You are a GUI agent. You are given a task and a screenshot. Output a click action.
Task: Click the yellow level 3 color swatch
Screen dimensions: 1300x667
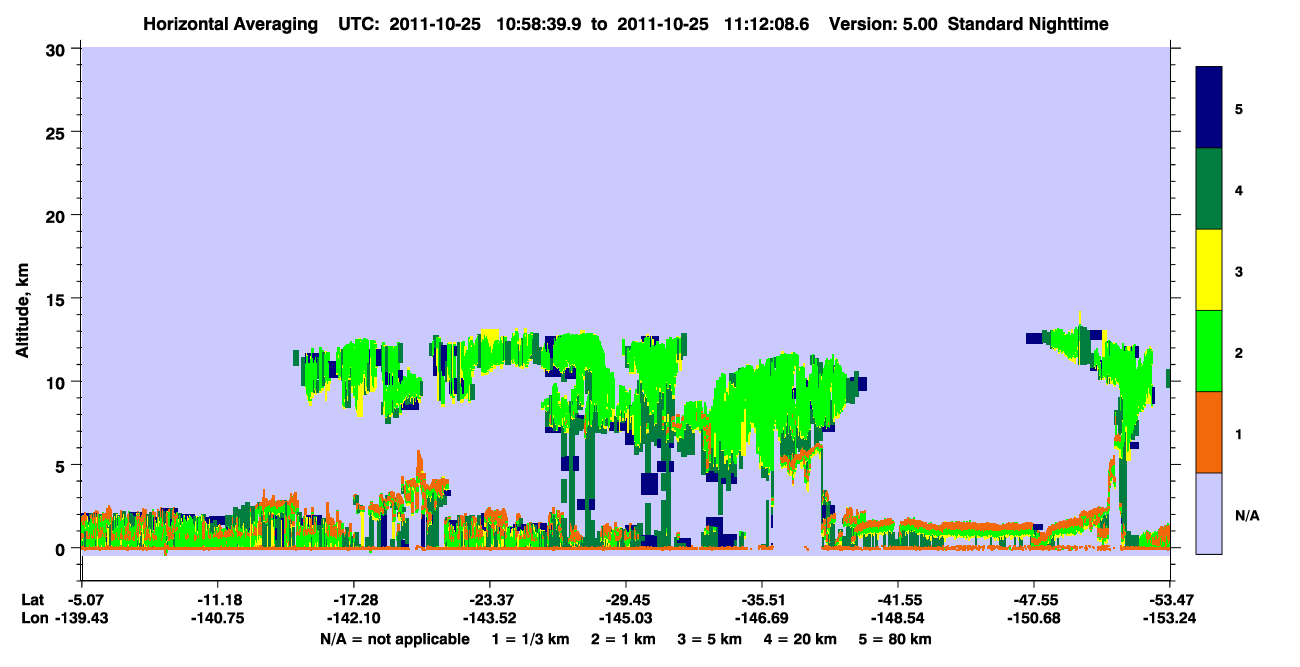point(1209,270)
